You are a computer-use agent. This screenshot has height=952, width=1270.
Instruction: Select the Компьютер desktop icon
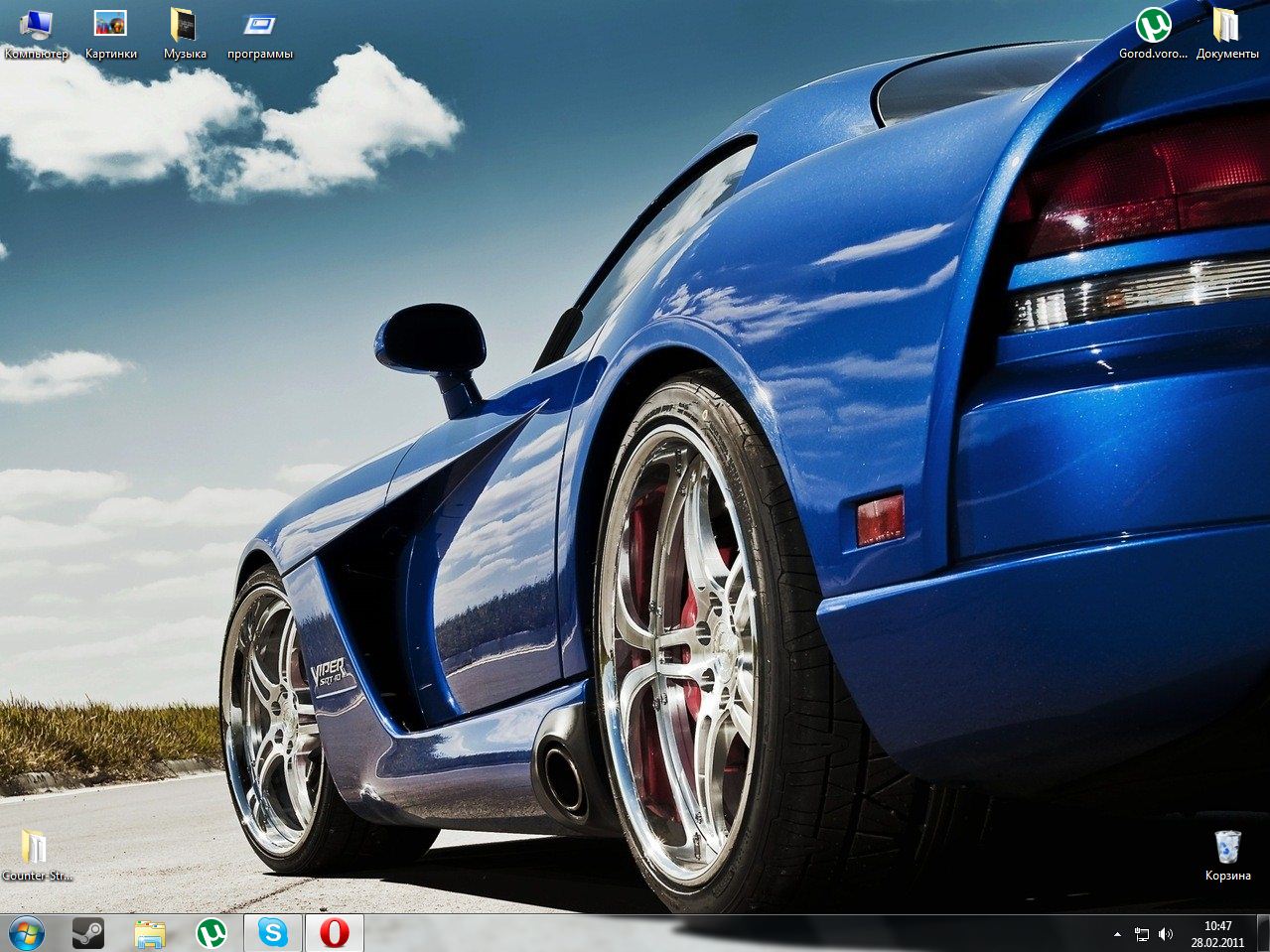coord(36,25)
